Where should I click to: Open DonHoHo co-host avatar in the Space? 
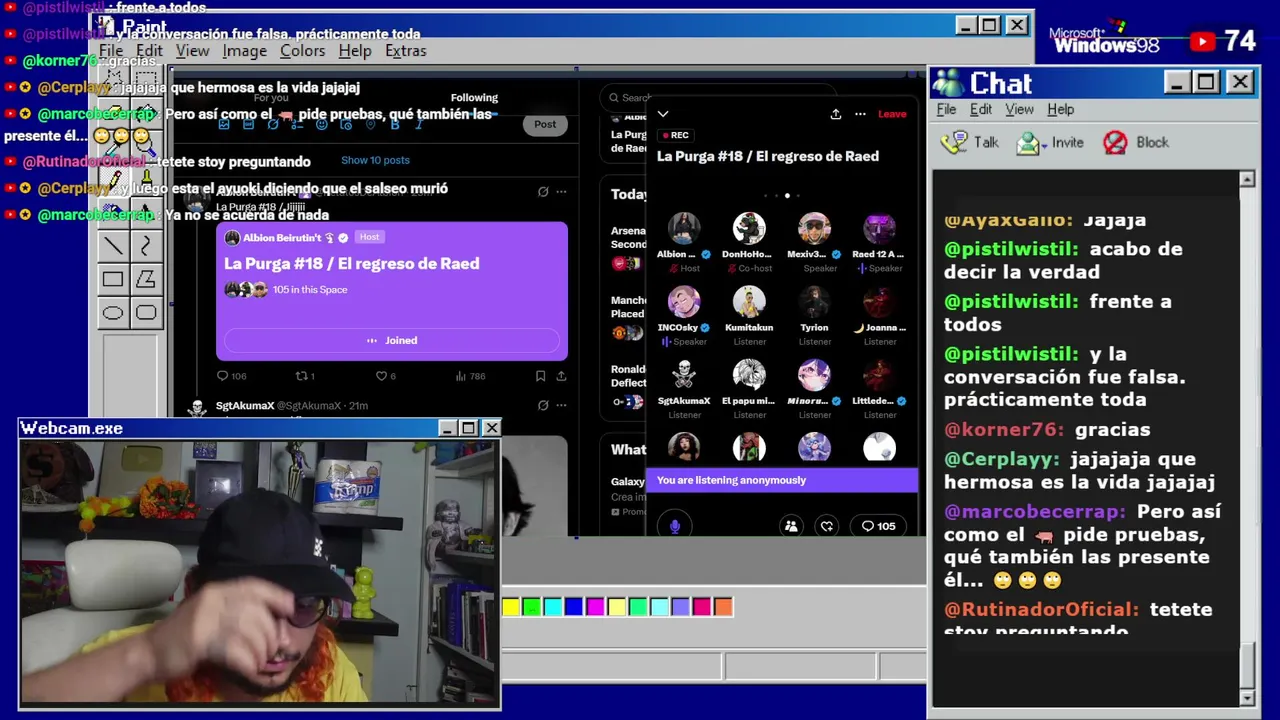[749, 229]
